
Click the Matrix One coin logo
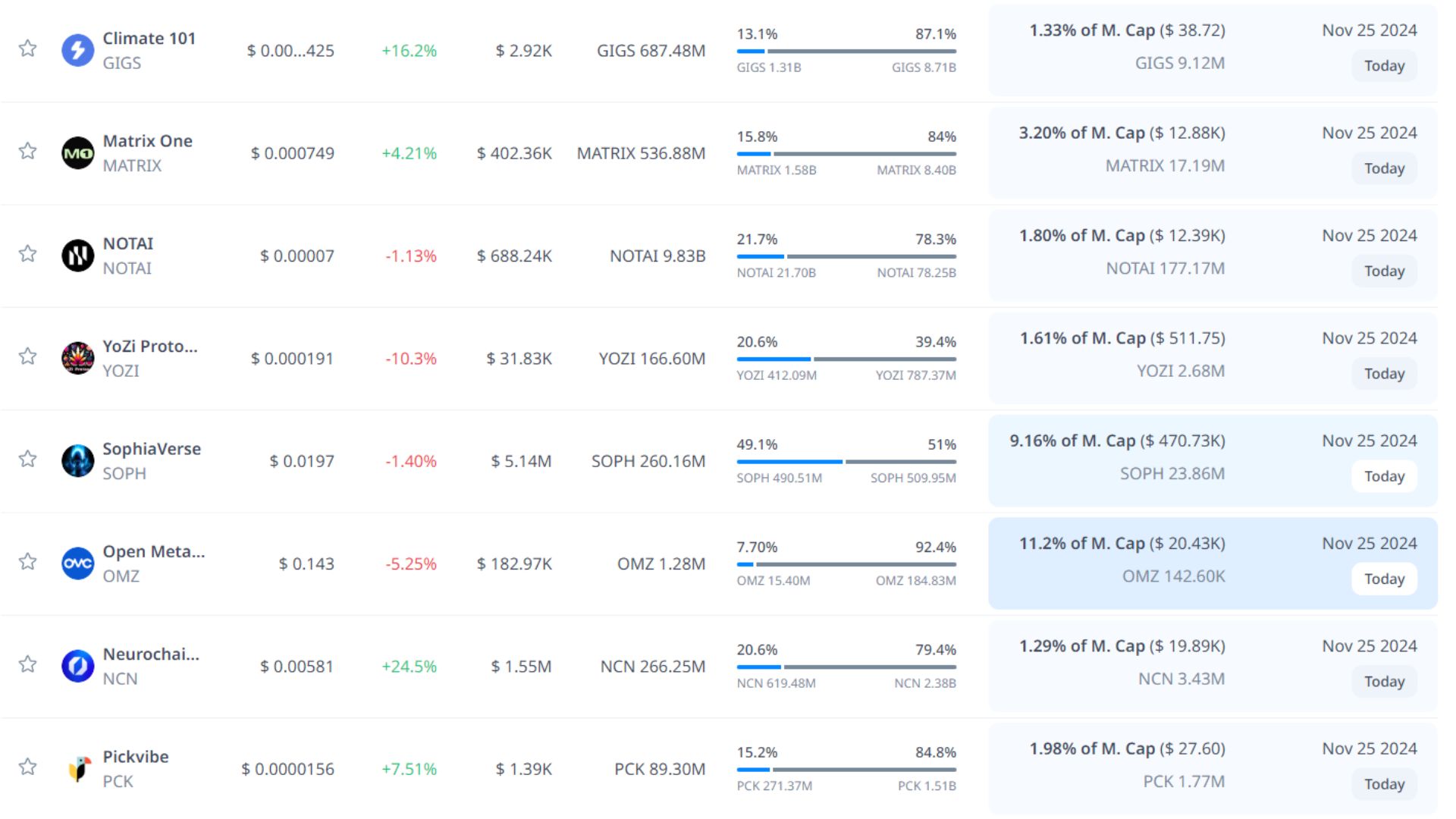point(77,153)
